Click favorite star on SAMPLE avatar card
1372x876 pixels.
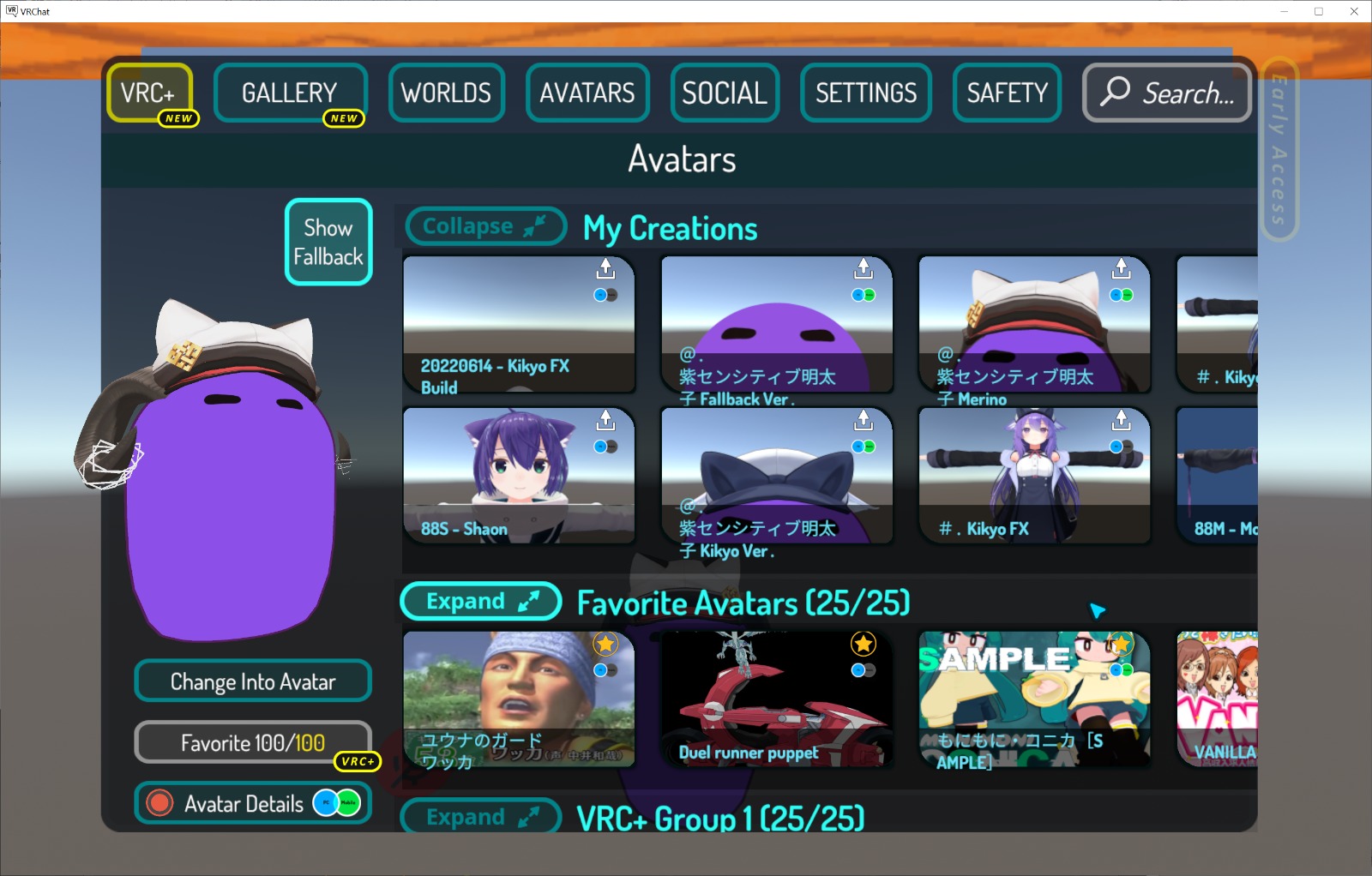pyautogui.click(x=1121, y=644)
